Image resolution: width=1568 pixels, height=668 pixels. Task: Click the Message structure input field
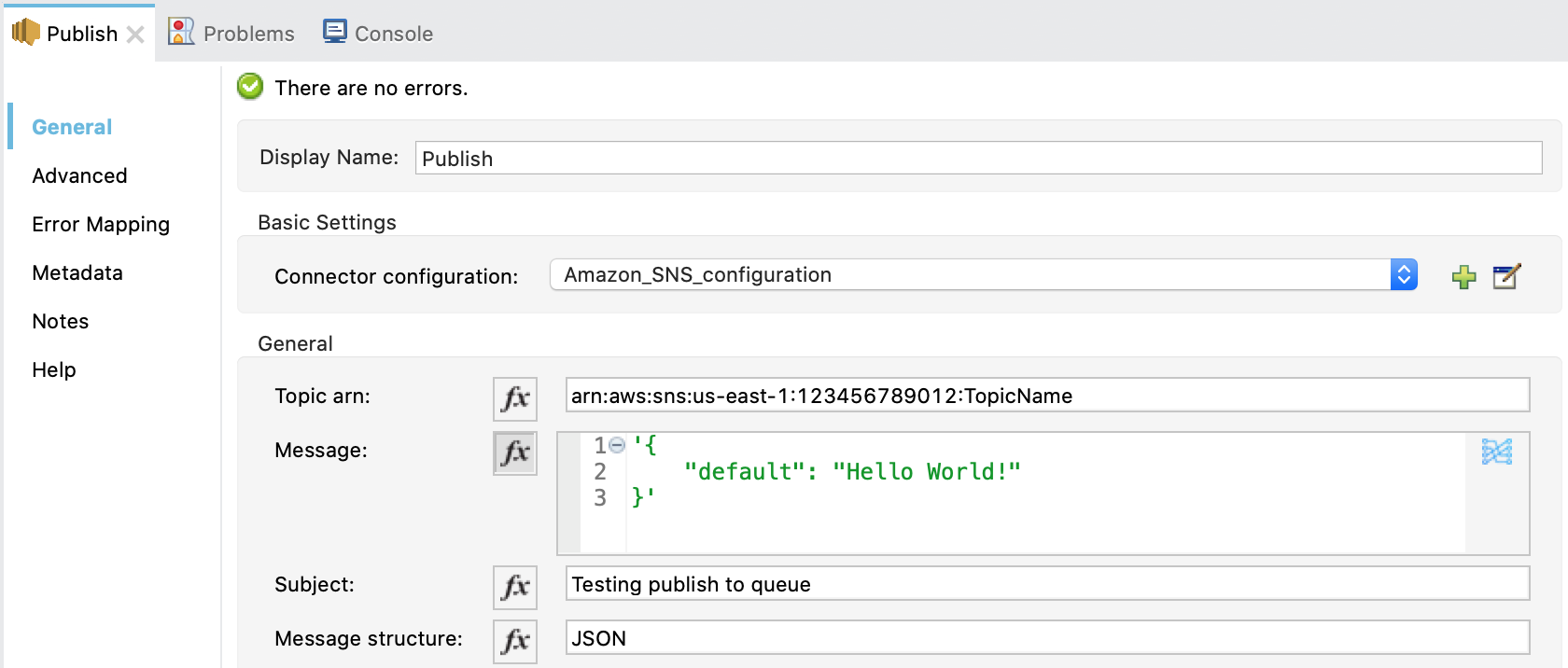click(x=1047, y=637)
